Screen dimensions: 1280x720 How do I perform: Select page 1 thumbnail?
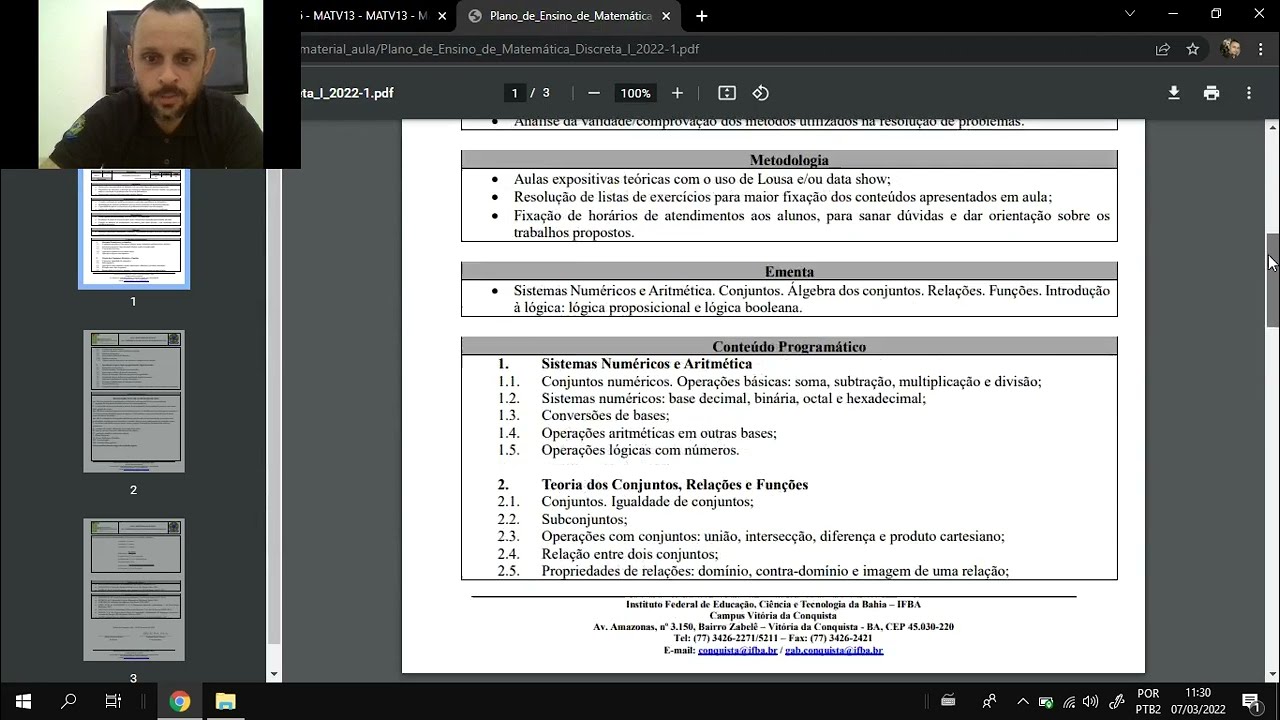pos(134,228)
